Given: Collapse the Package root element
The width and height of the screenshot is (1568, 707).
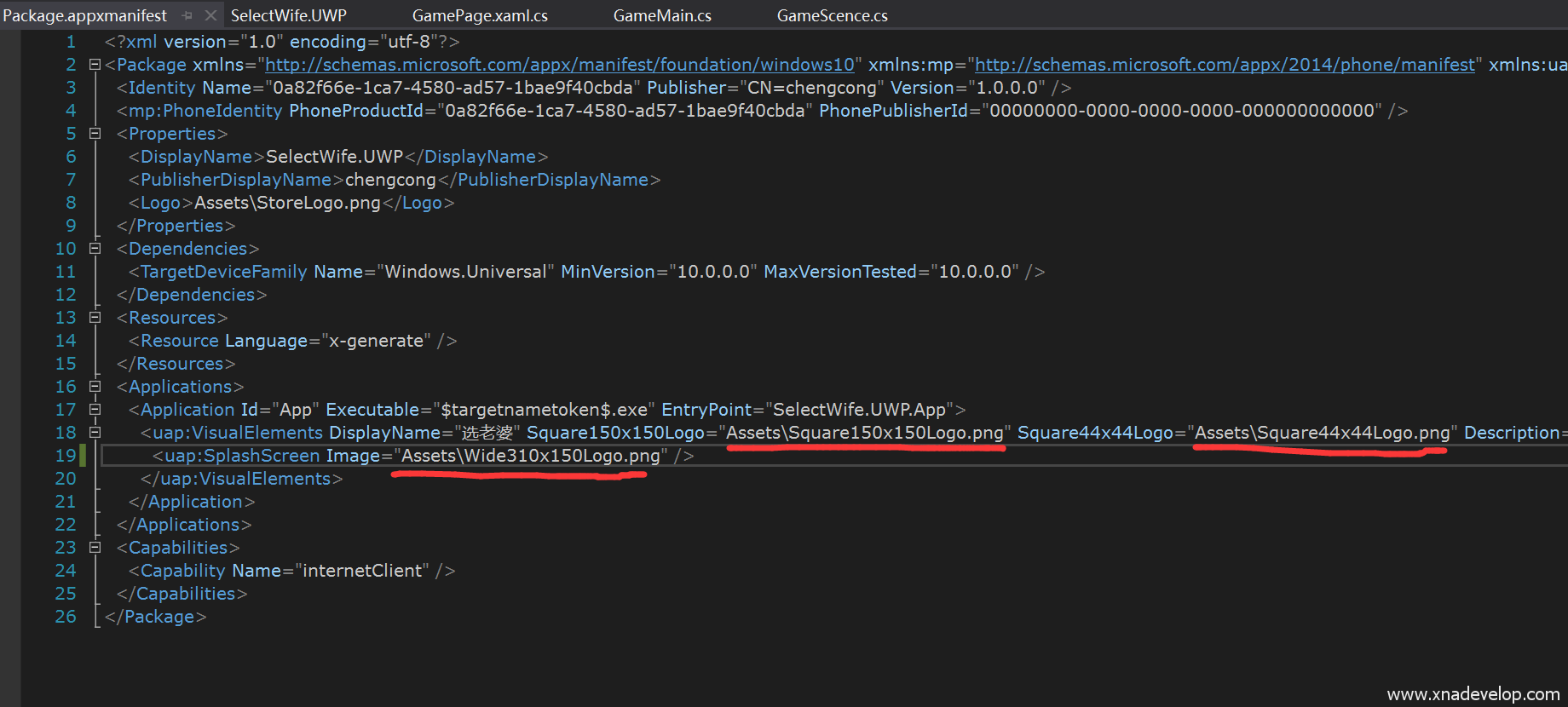Looking at the screenshot, I should click(x=95, y=65).
